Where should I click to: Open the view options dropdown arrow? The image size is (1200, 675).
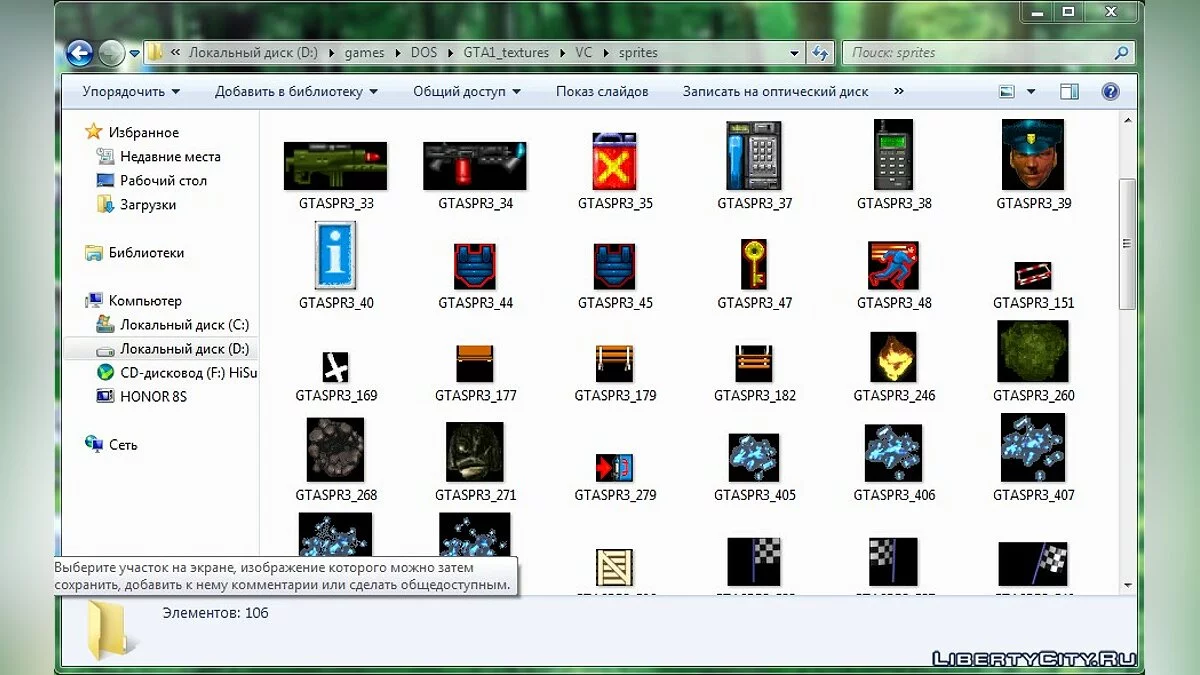[x=1031, y=91]
